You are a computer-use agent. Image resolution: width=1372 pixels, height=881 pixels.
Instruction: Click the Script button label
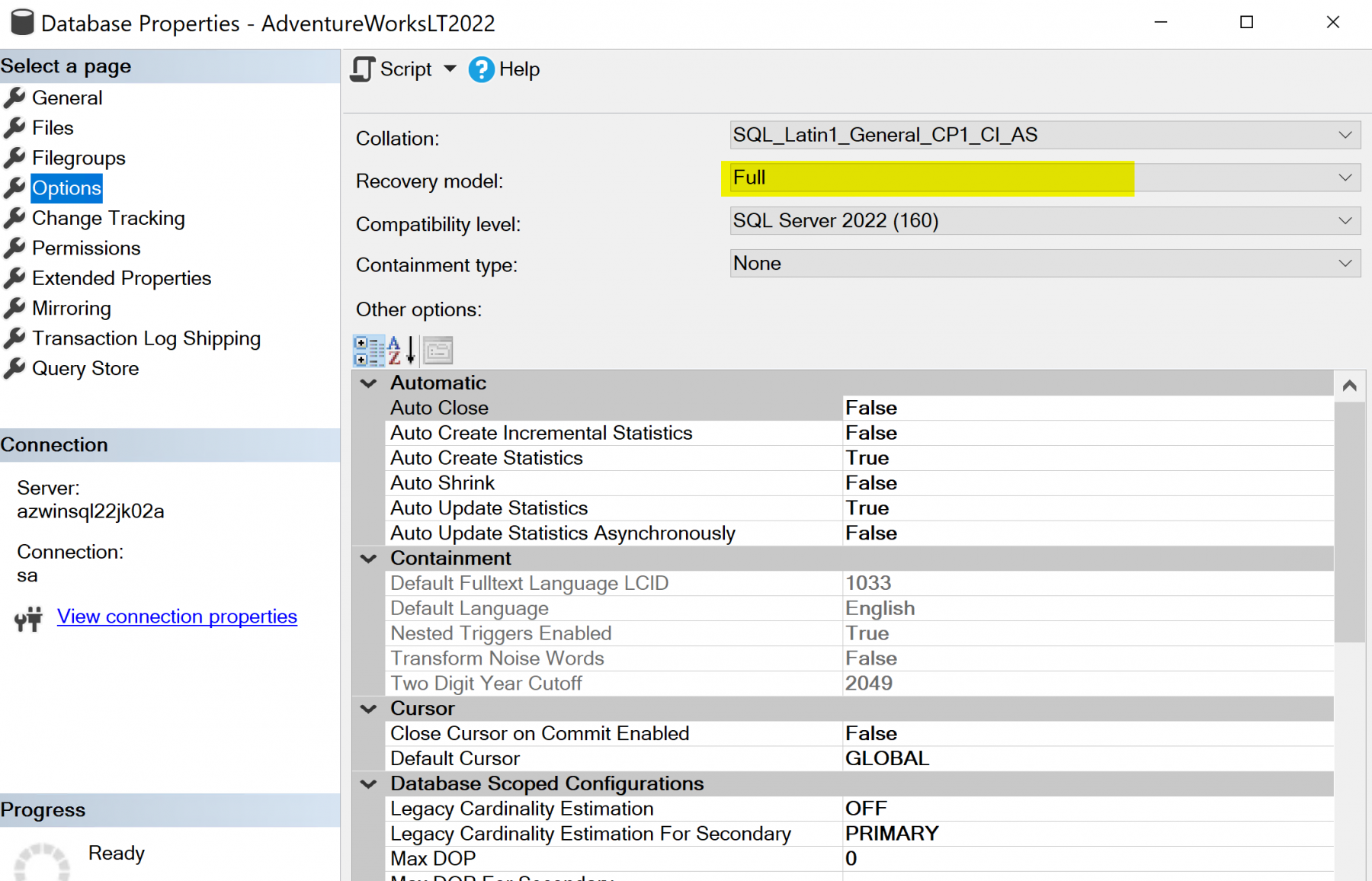(406, 69)
